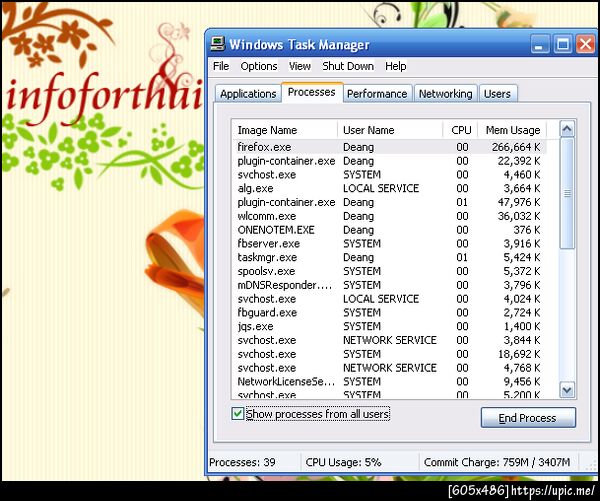The height and width of the screenshot is (501, 600).
Task: Maximize the Task Manager window
Action: coord(562,44)
